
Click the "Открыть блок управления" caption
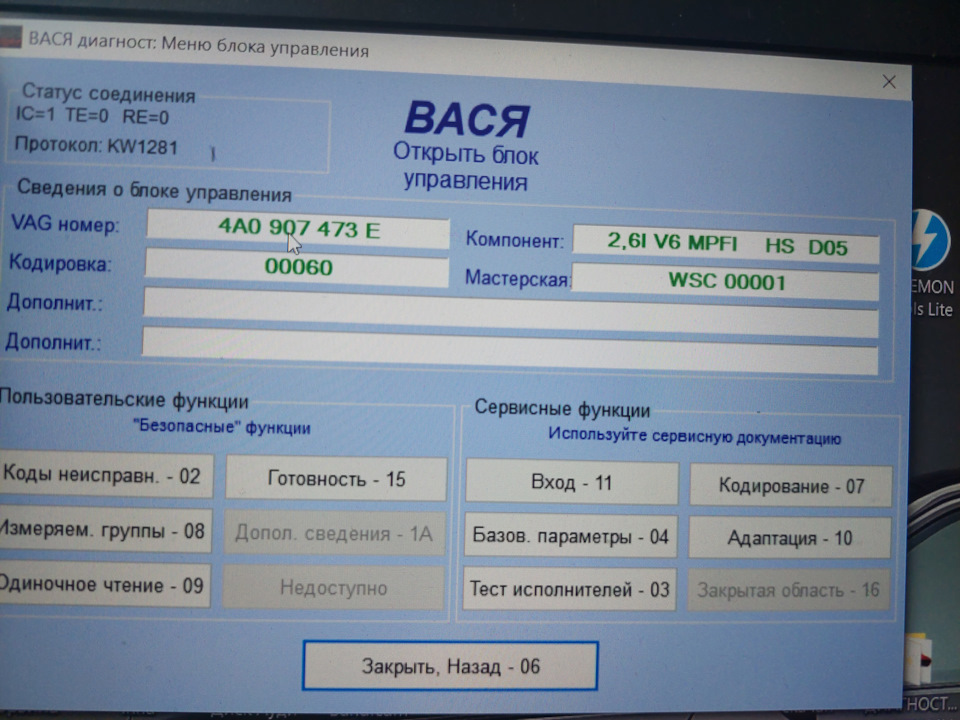tap(465, 167)
